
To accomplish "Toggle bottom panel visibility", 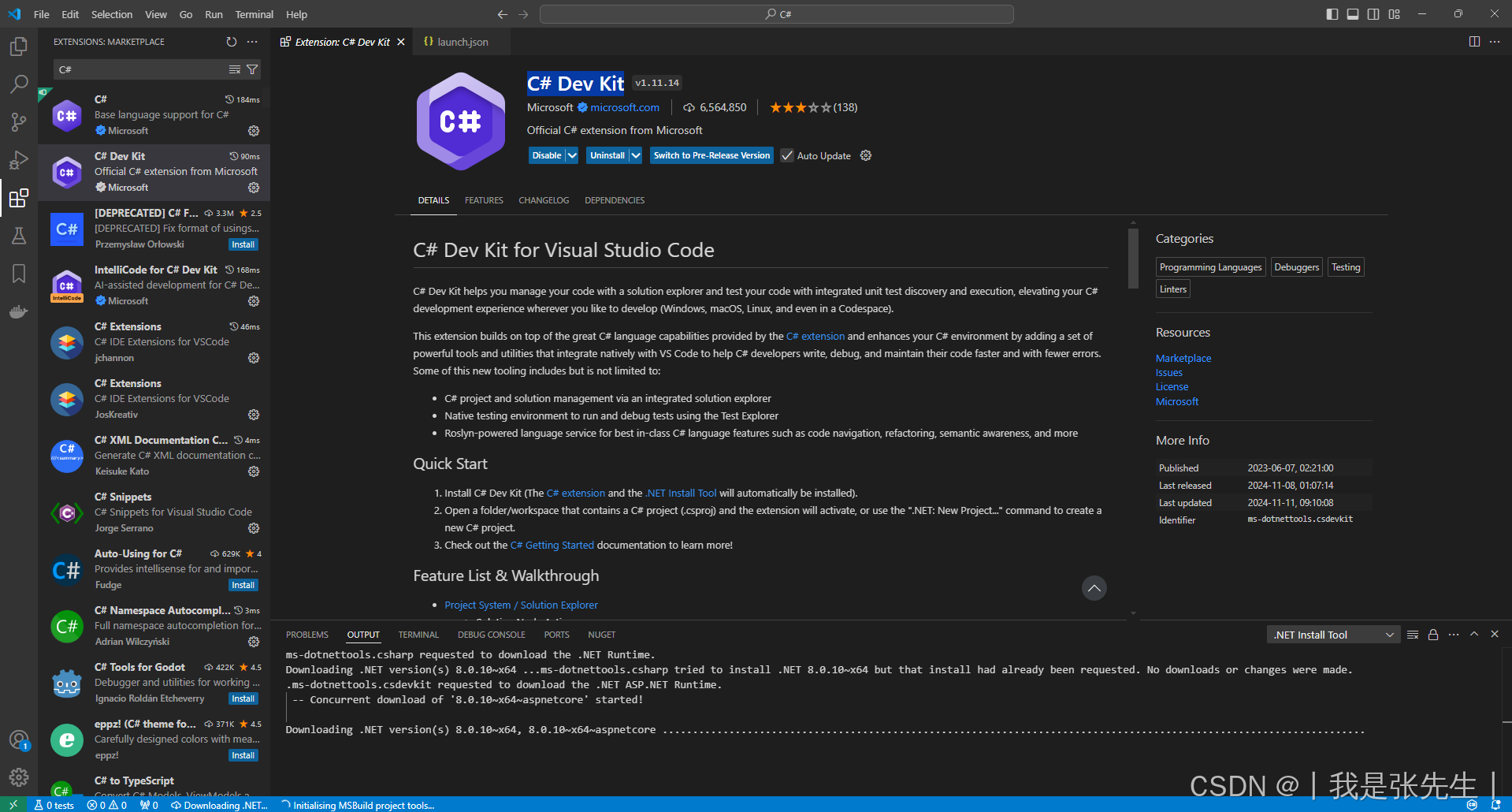I will (x=1353, y=14).
